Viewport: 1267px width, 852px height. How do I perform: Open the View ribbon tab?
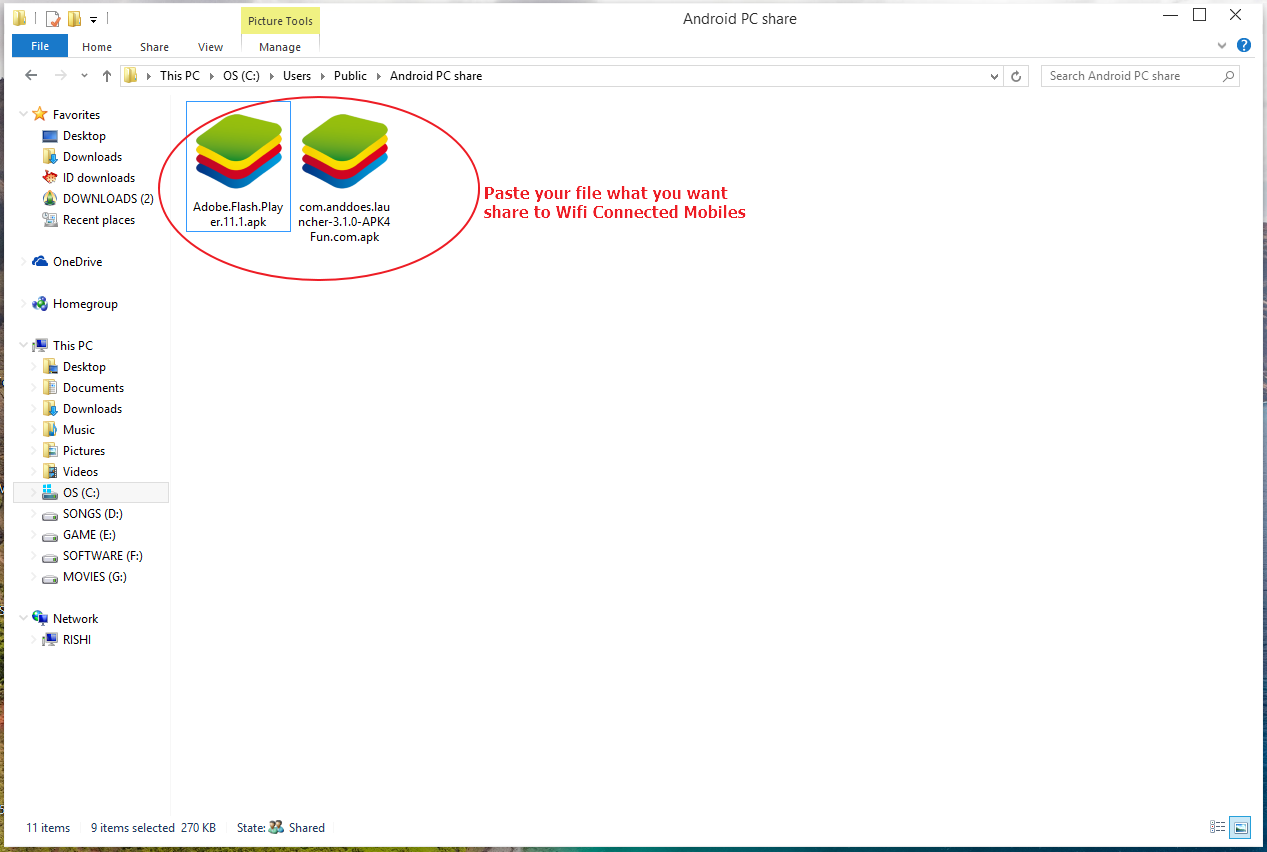(x=210, y=47)
